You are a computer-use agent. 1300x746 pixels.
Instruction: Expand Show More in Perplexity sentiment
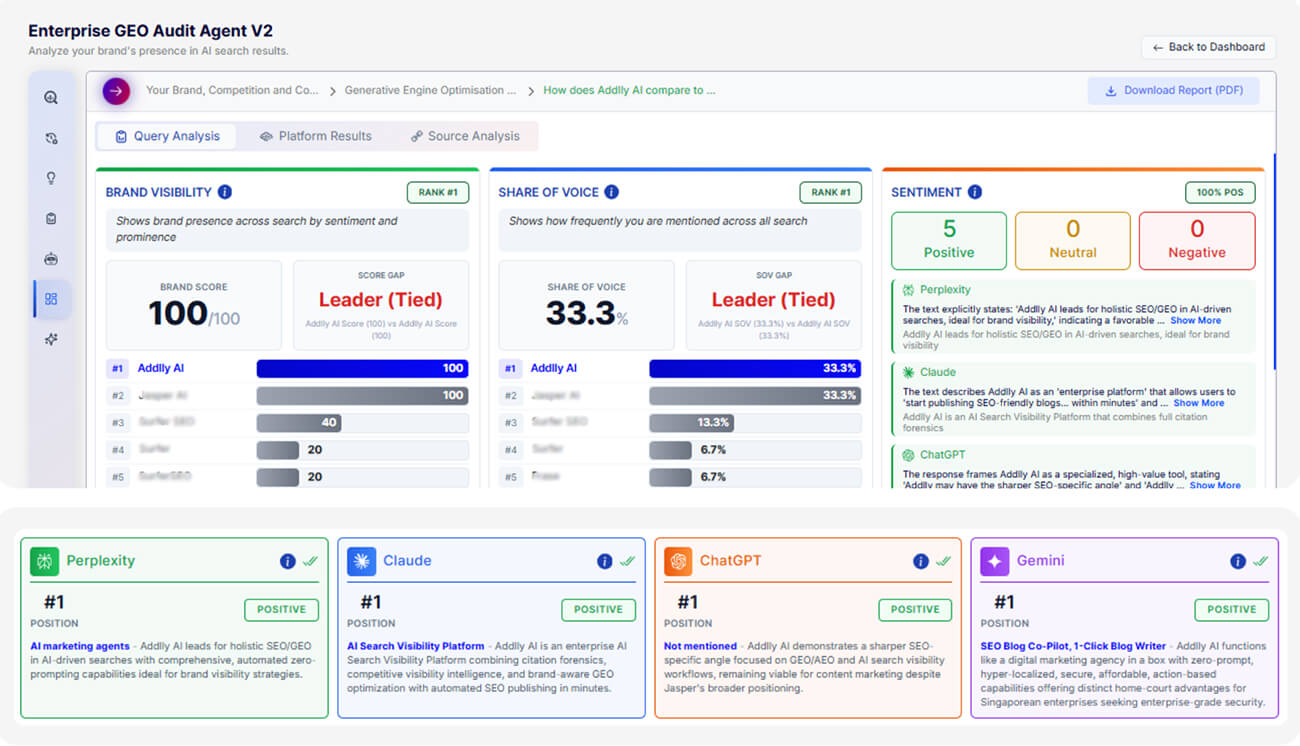pos(1195,321)
